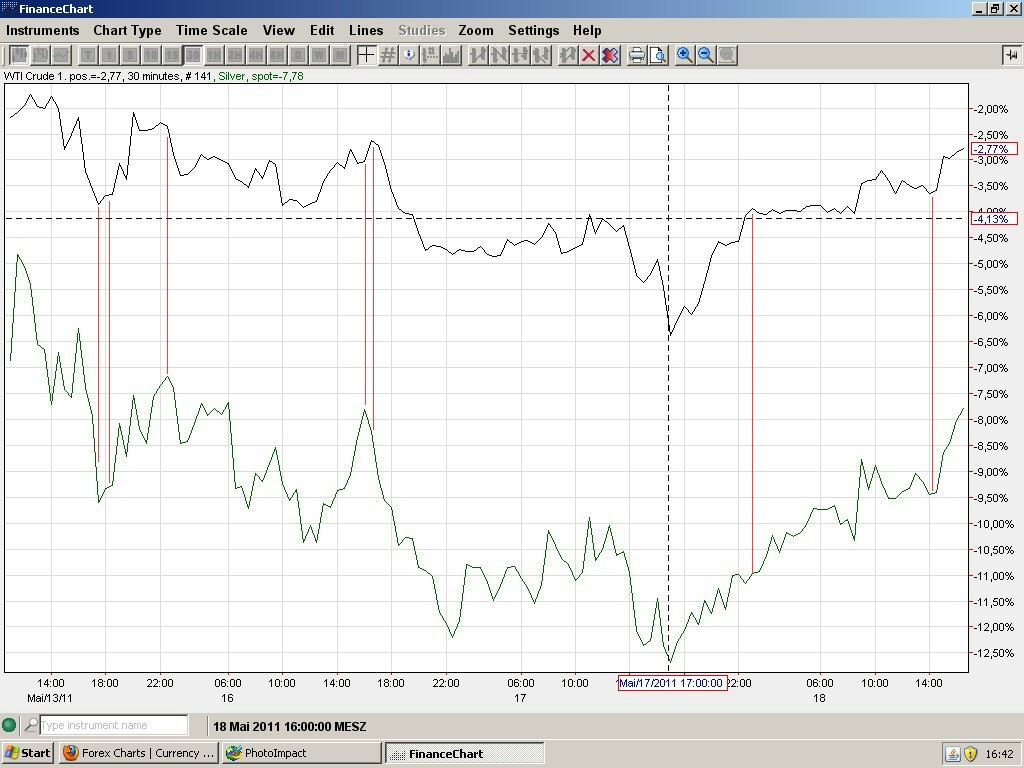The width and height of the screenshot is (1024, 768).
Task: Open the Settings menu
Action: pos(533,30)
